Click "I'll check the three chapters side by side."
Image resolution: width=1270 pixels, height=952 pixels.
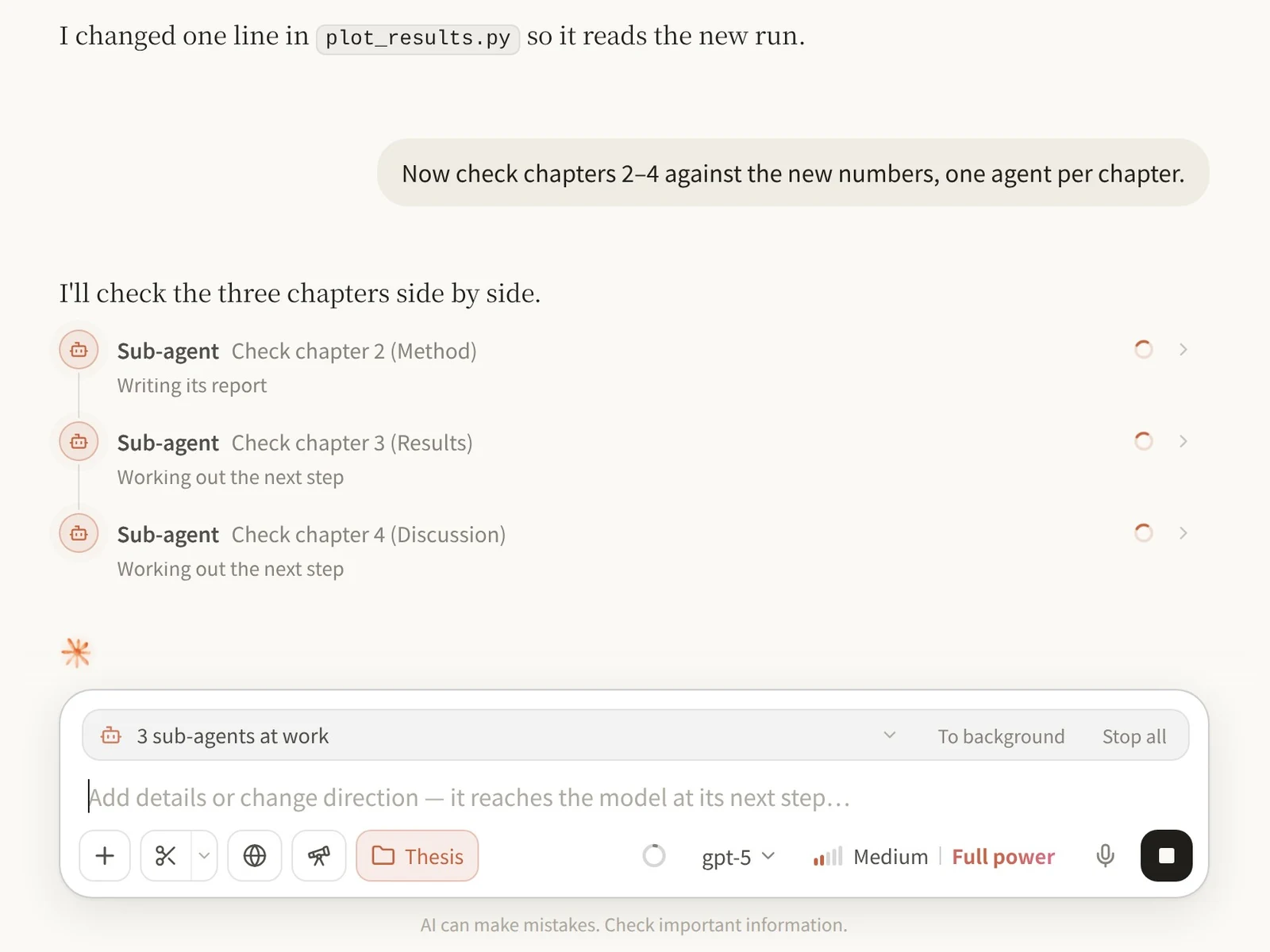(x=300, y=294)
